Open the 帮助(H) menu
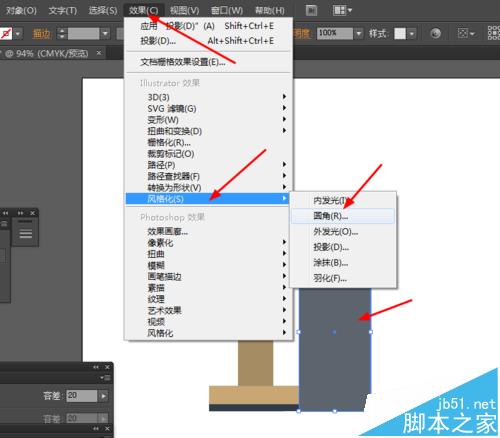 270,11
